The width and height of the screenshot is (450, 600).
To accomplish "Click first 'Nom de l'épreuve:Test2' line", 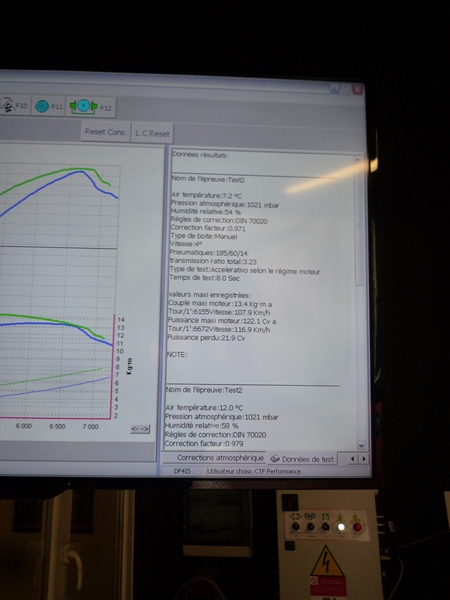I will pyautogui.click(x=208, y=179).
